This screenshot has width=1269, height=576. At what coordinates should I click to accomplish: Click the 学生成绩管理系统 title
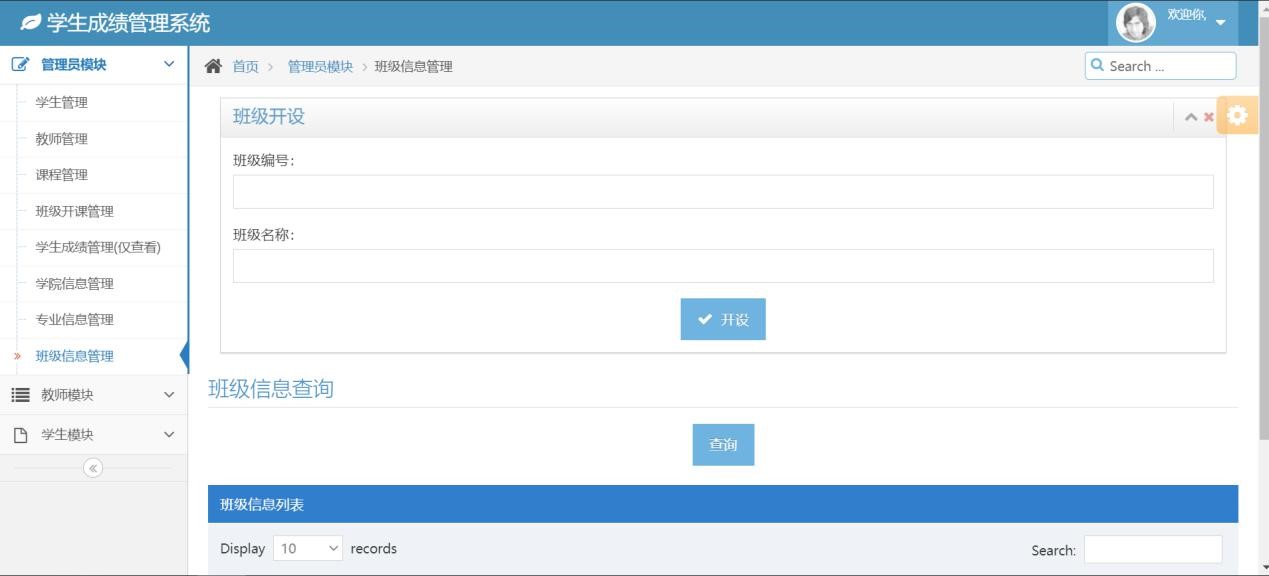128,22
